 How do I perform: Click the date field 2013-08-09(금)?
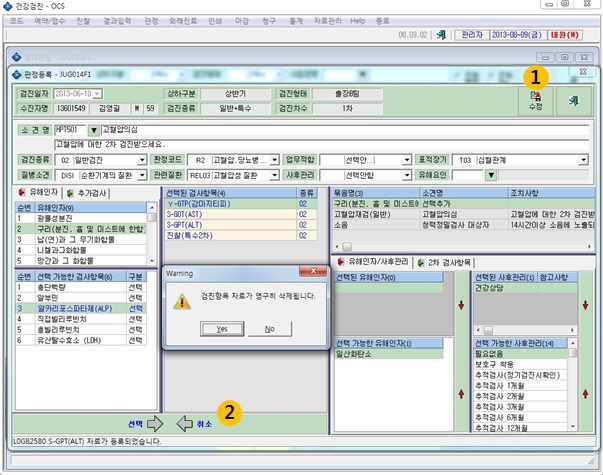point(517,35)
